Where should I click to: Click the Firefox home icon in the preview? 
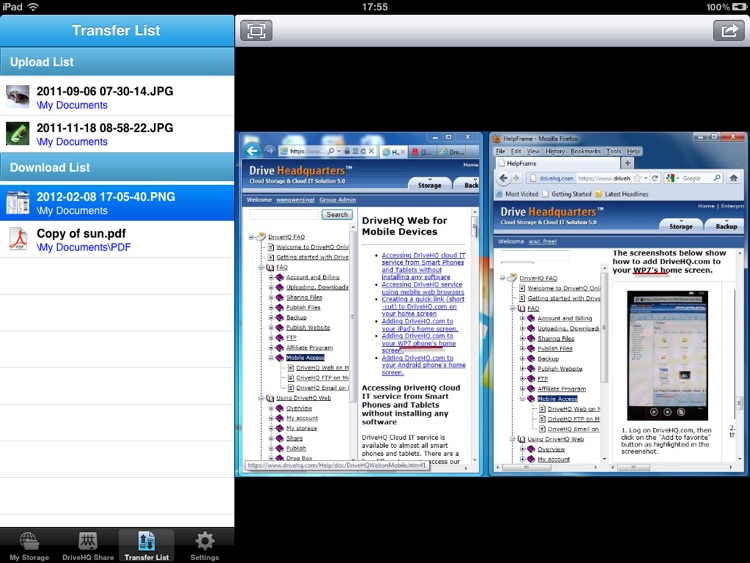point(734,178)
